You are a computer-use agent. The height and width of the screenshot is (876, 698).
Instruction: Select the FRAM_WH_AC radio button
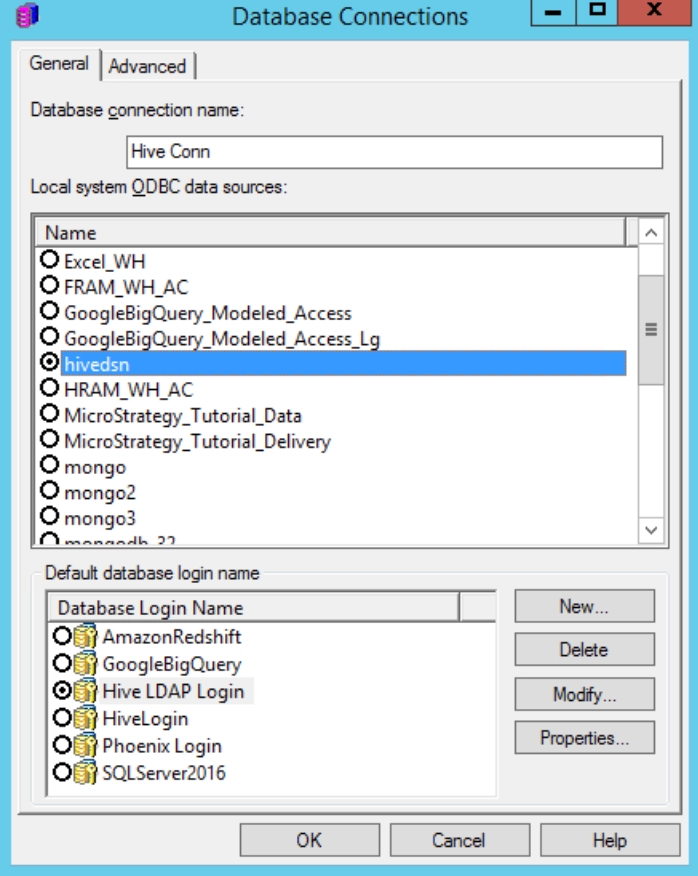(x=50, y=285)
